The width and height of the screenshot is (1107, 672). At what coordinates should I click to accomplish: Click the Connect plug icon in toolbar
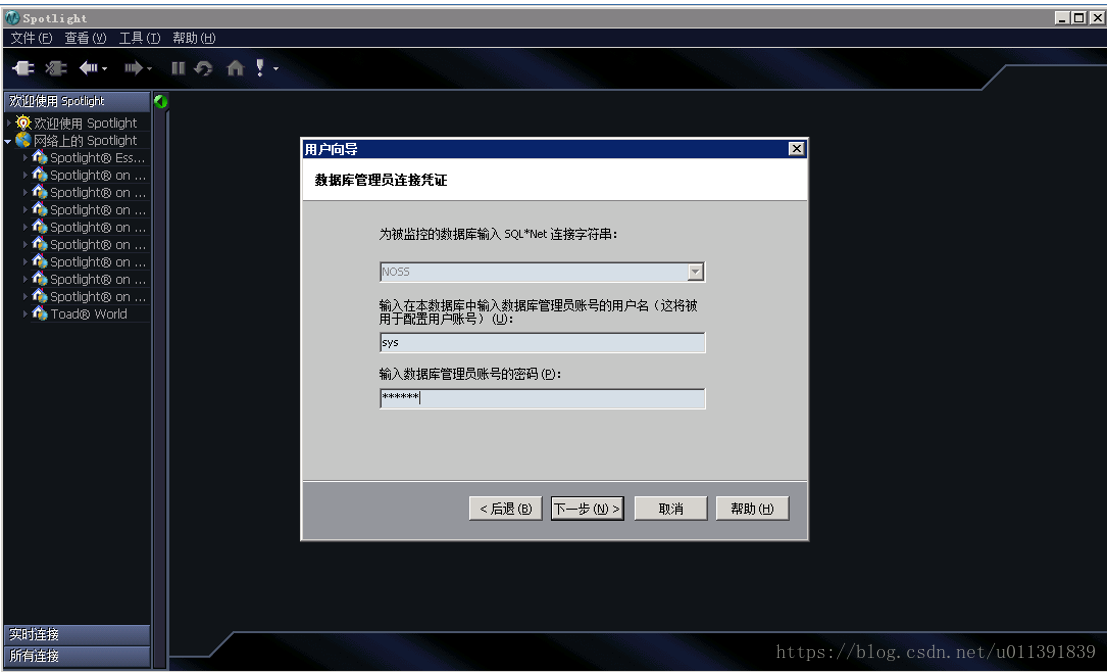click(x=23, y=68)
